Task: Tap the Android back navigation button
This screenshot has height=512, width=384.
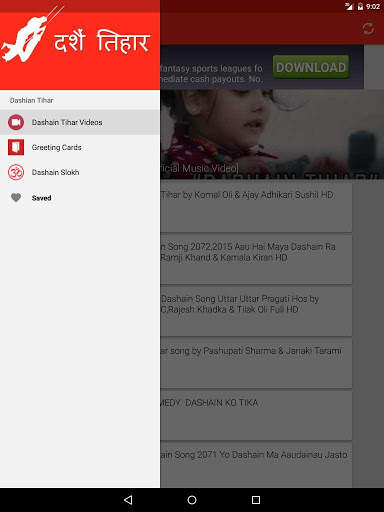Action: coord(128,500)
